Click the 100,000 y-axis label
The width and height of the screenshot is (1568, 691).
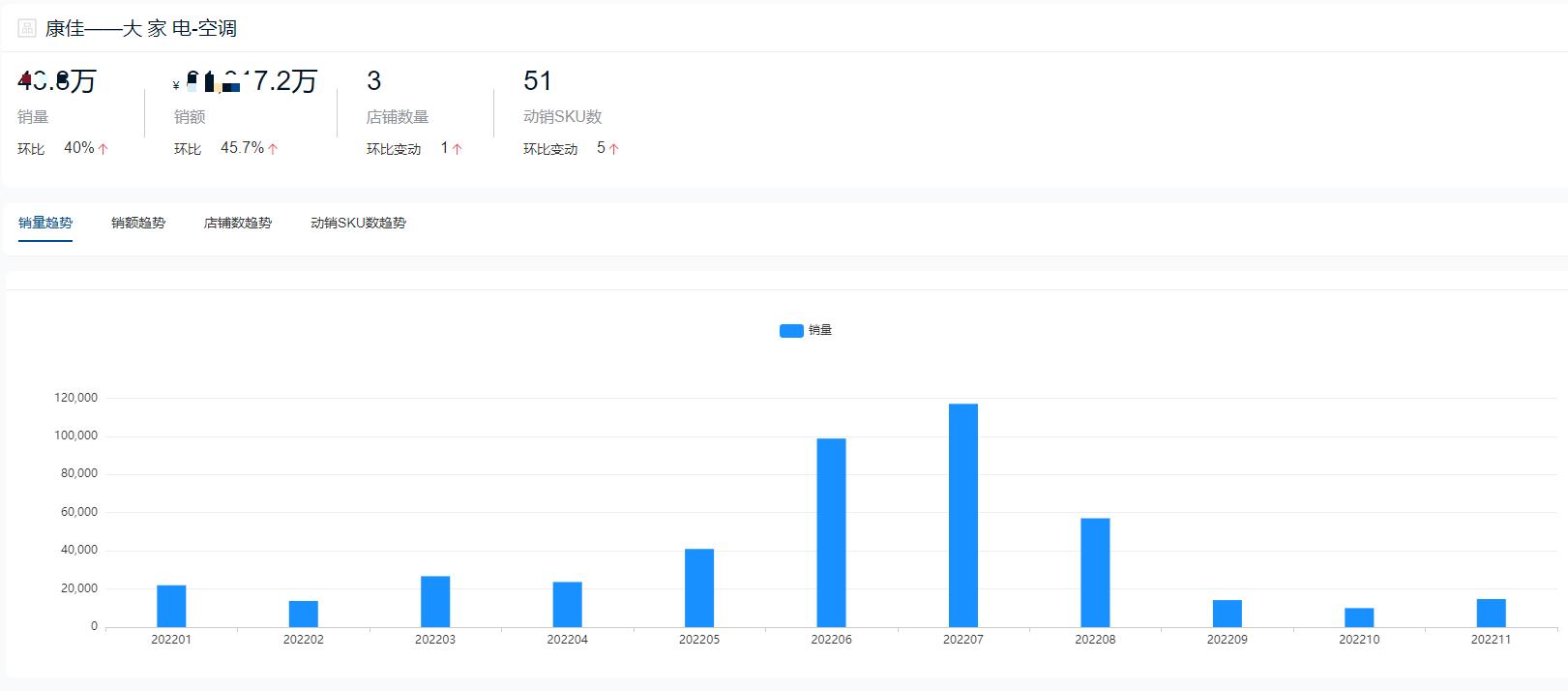click(x=75, y=436)
